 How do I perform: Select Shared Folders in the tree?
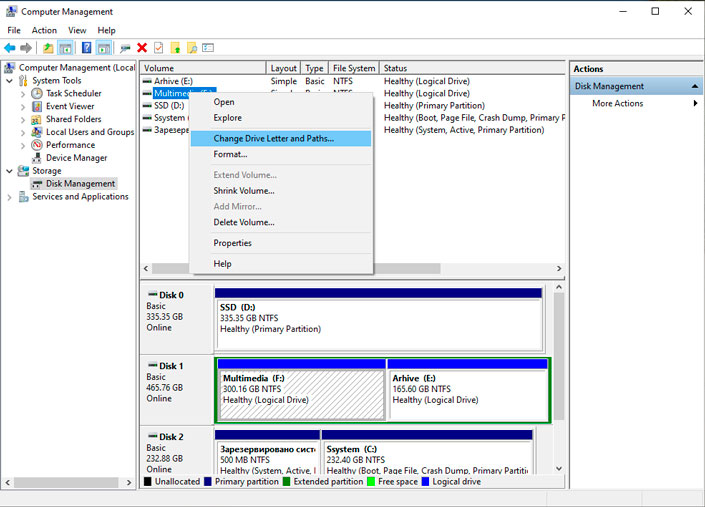pos(74,119)
